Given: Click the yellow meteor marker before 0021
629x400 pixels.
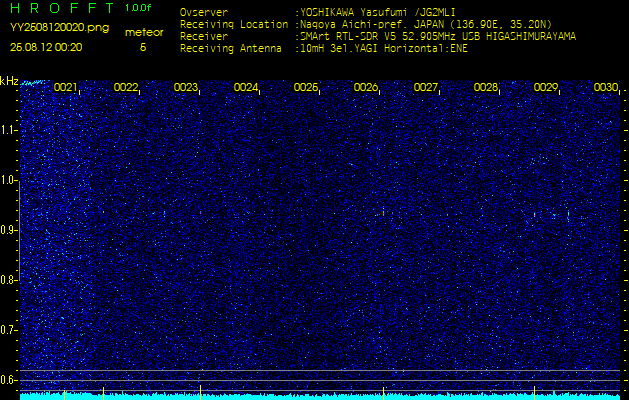Looking at the screenshot, I should (64, 394).
